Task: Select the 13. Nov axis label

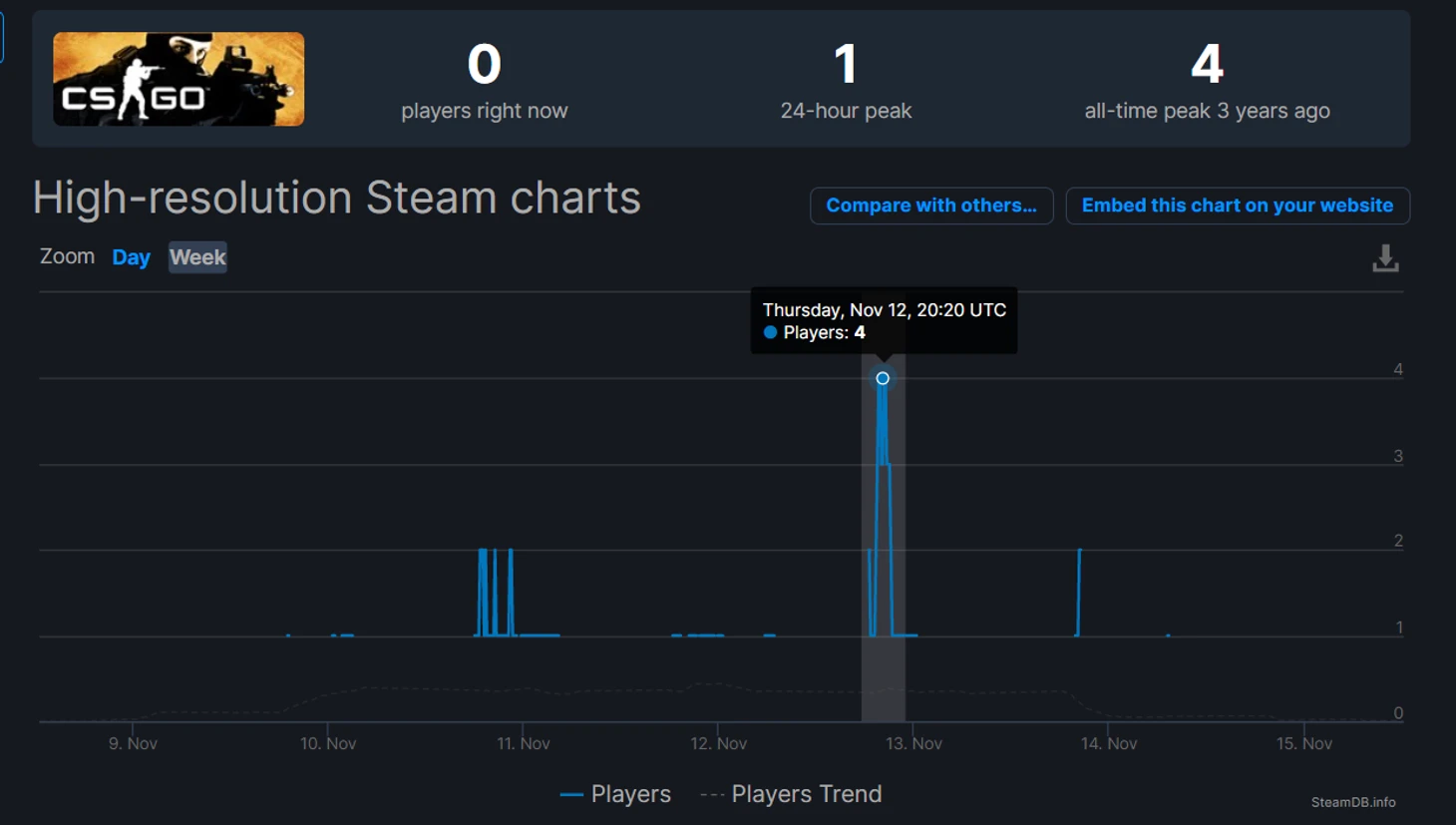Action: coord(913,743)
